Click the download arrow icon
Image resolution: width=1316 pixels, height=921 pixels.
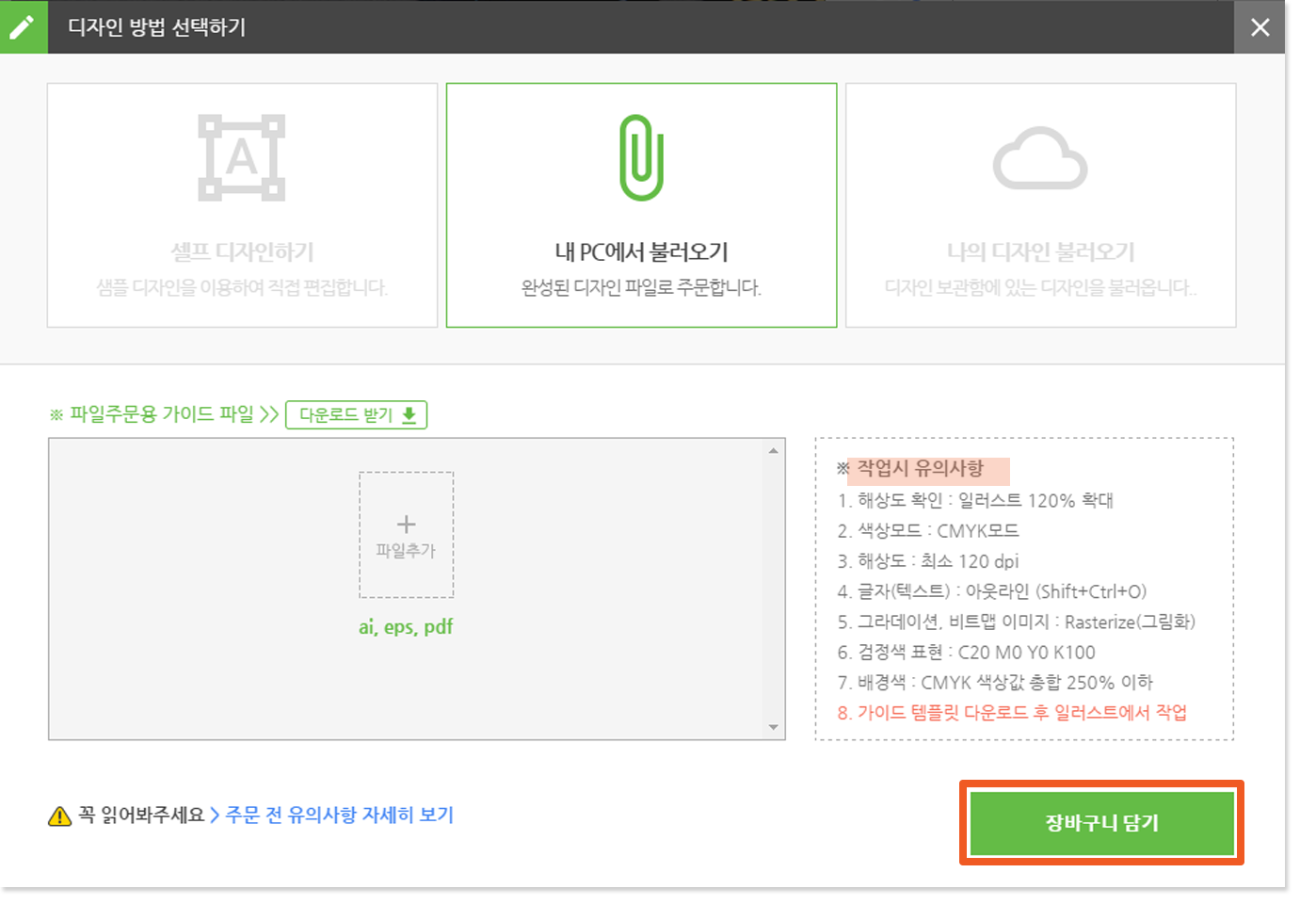tap(409, 415)
